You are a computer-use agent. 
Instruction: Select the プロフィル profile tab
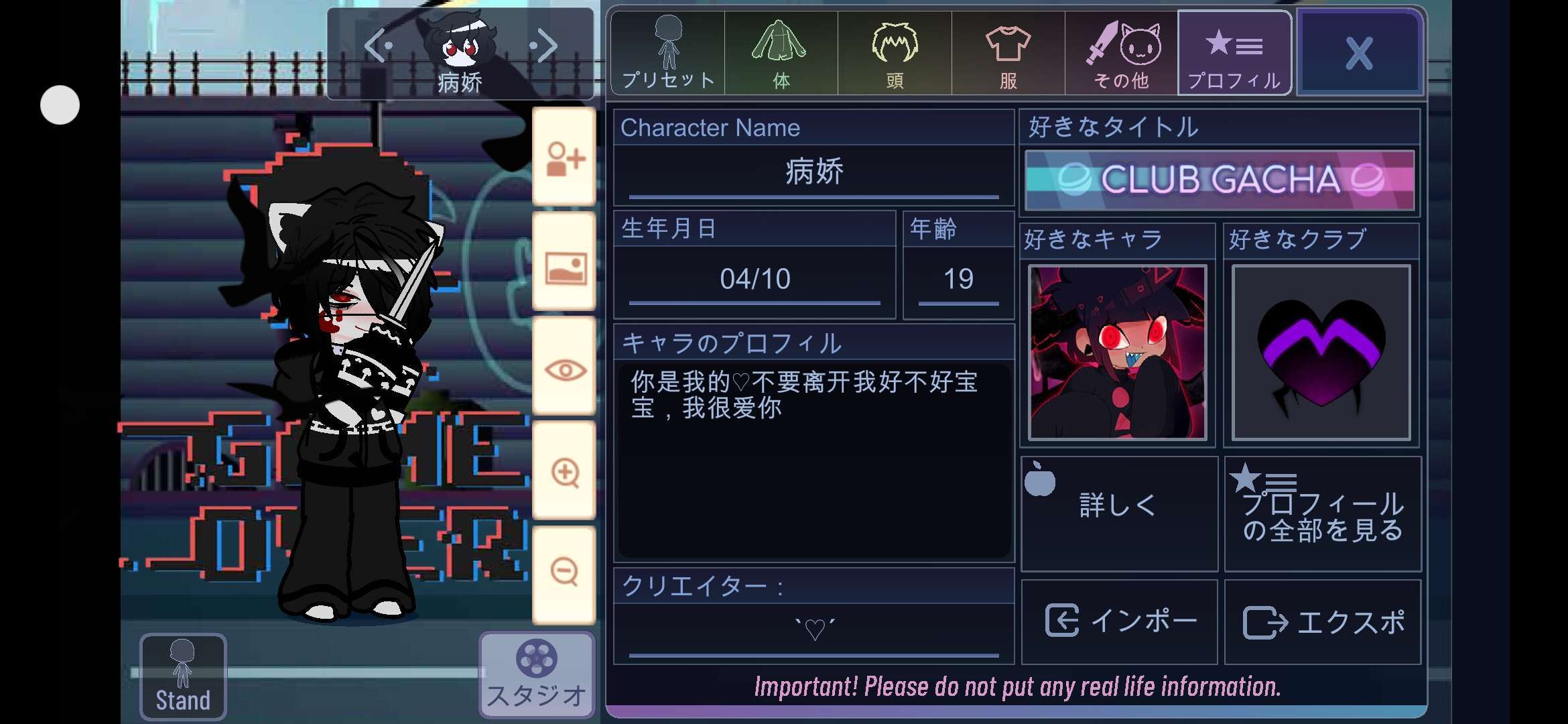coord(1234,53)
